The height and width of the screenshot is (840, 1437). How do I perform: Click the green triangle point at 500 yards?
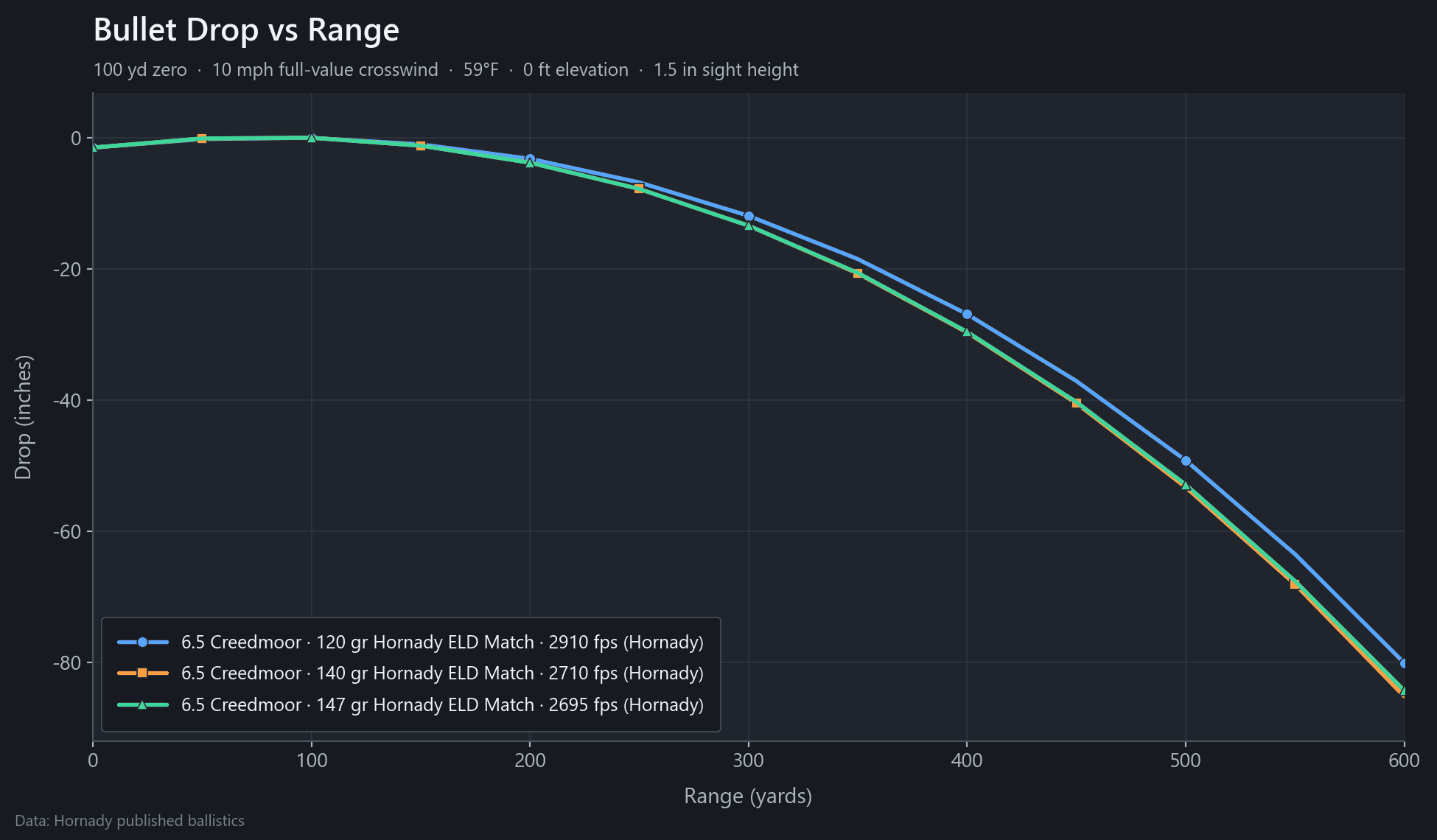tap(1186, 485)
